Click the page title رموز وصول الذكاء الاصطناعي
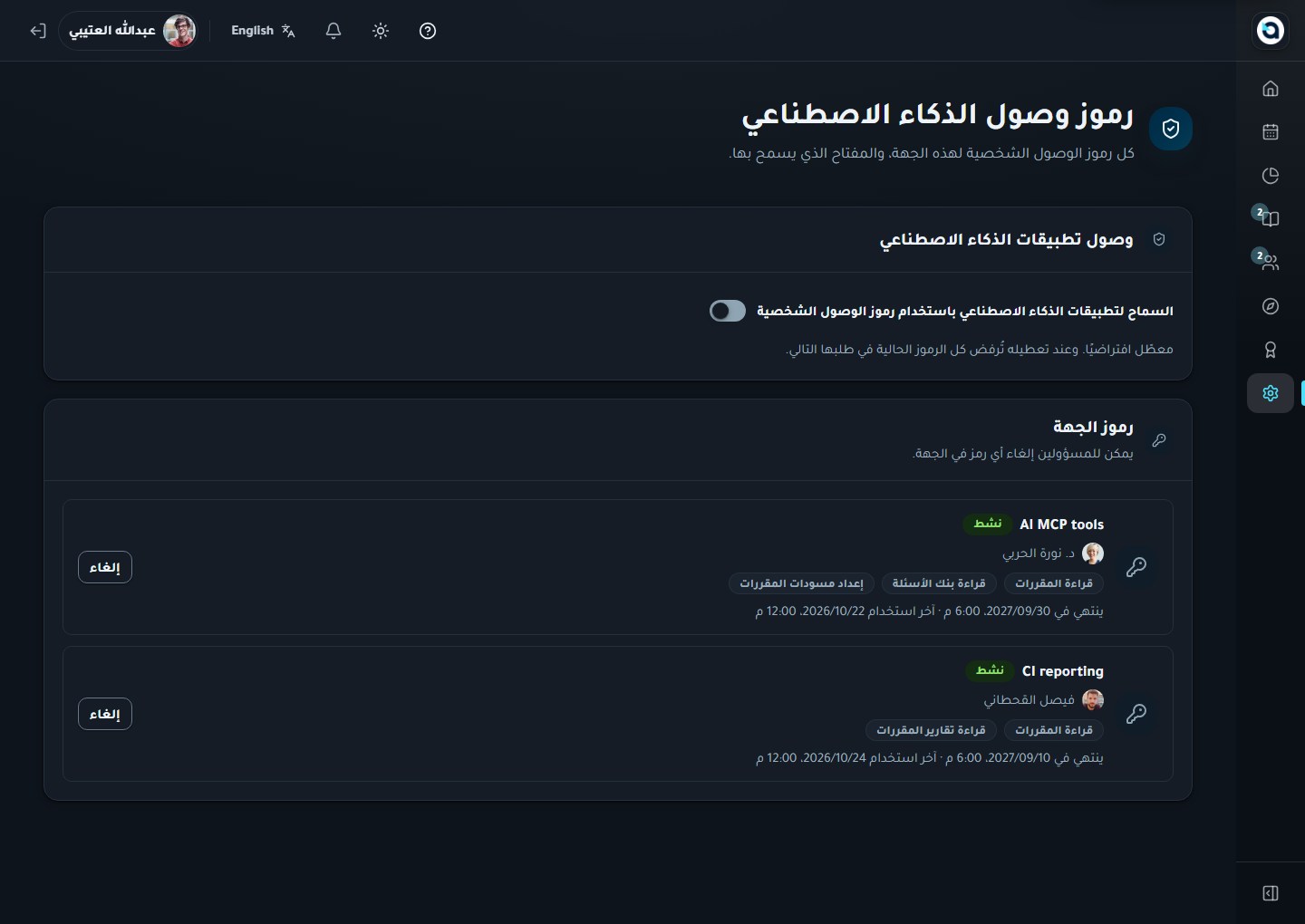Image resolution: width=1305 pixels, height=924 pixels. click(938, 116)
